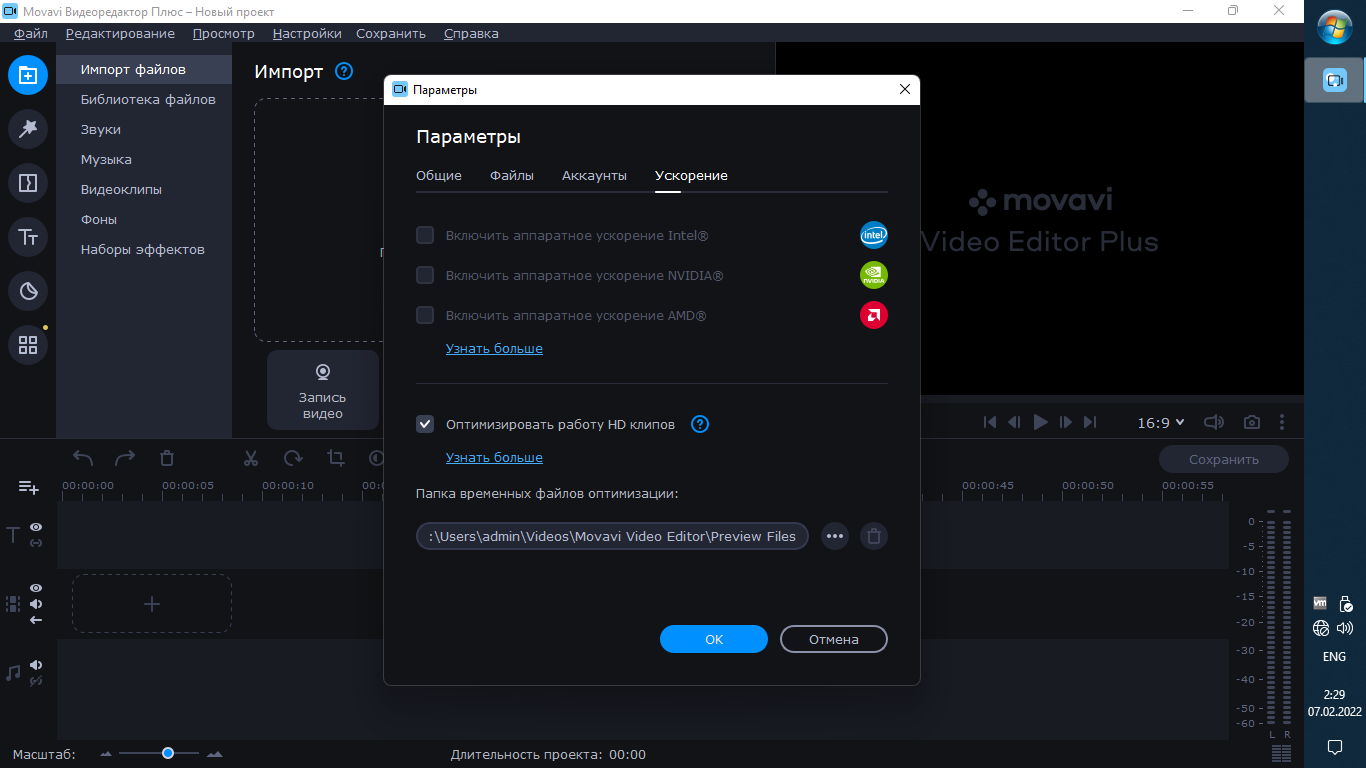Open the More tools grid icon
Image resolution: width=1366 pixels, height=768 pixels.
(x=28, y=345)
